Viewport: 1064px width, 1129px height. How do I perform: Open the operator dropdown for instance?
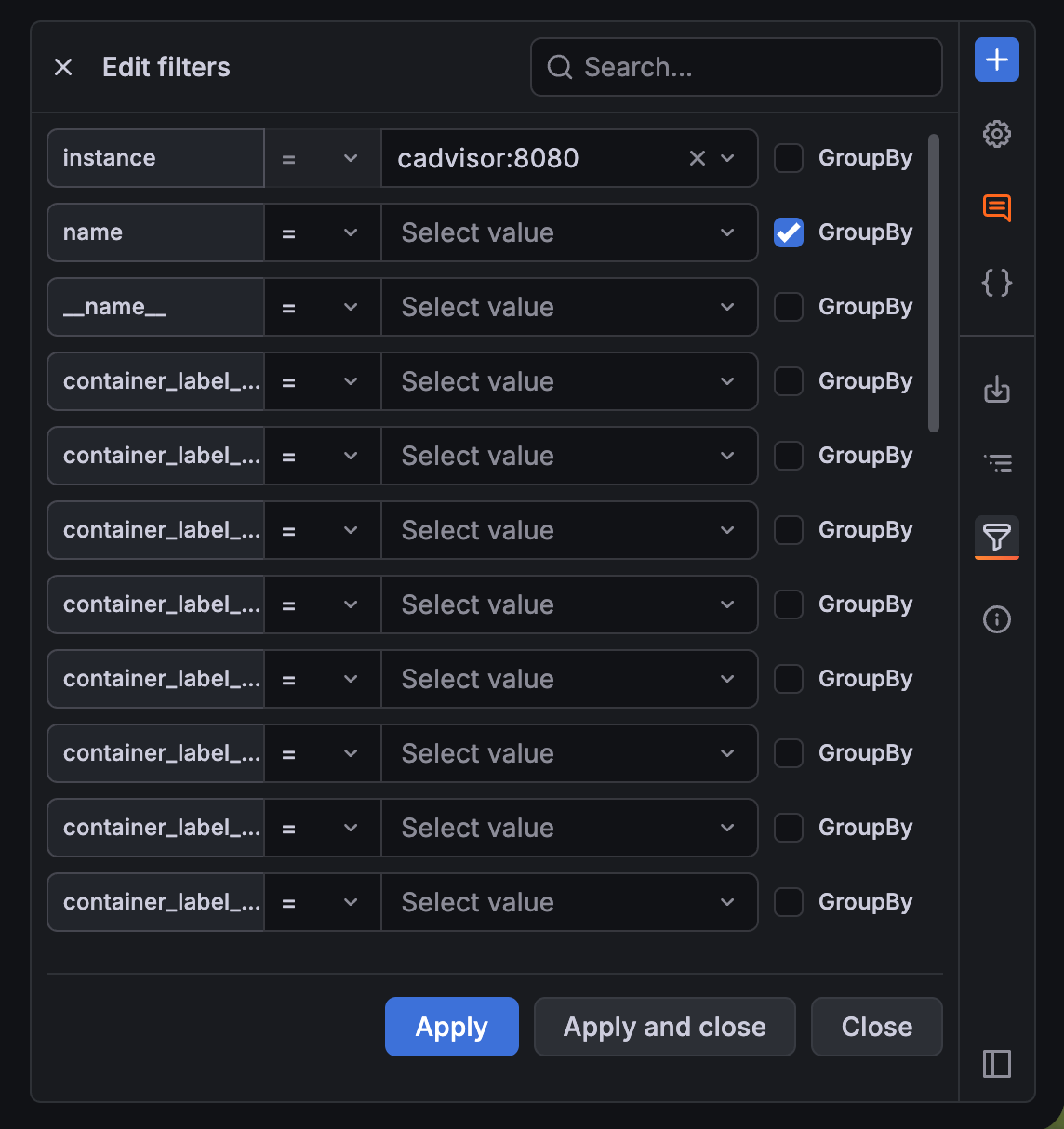tap(322, 158)
